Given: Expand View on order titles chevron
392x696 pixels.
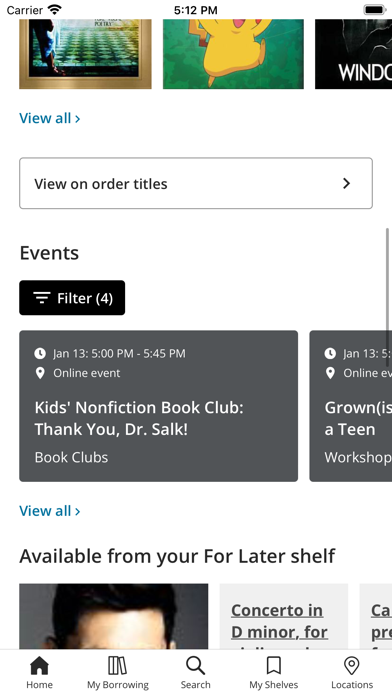Looking at the screenshot, I should click(347, 183).
